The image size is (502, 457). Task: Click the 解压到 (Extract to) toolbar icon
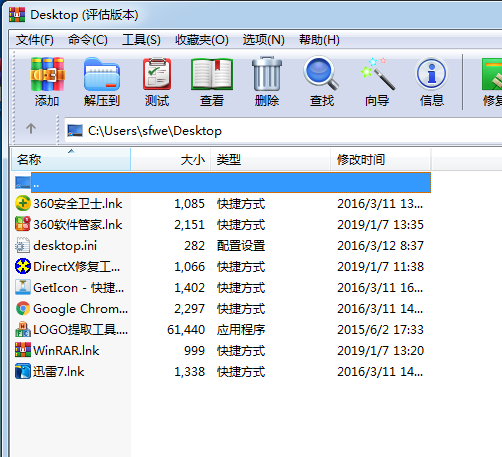(x=102, y=74)
